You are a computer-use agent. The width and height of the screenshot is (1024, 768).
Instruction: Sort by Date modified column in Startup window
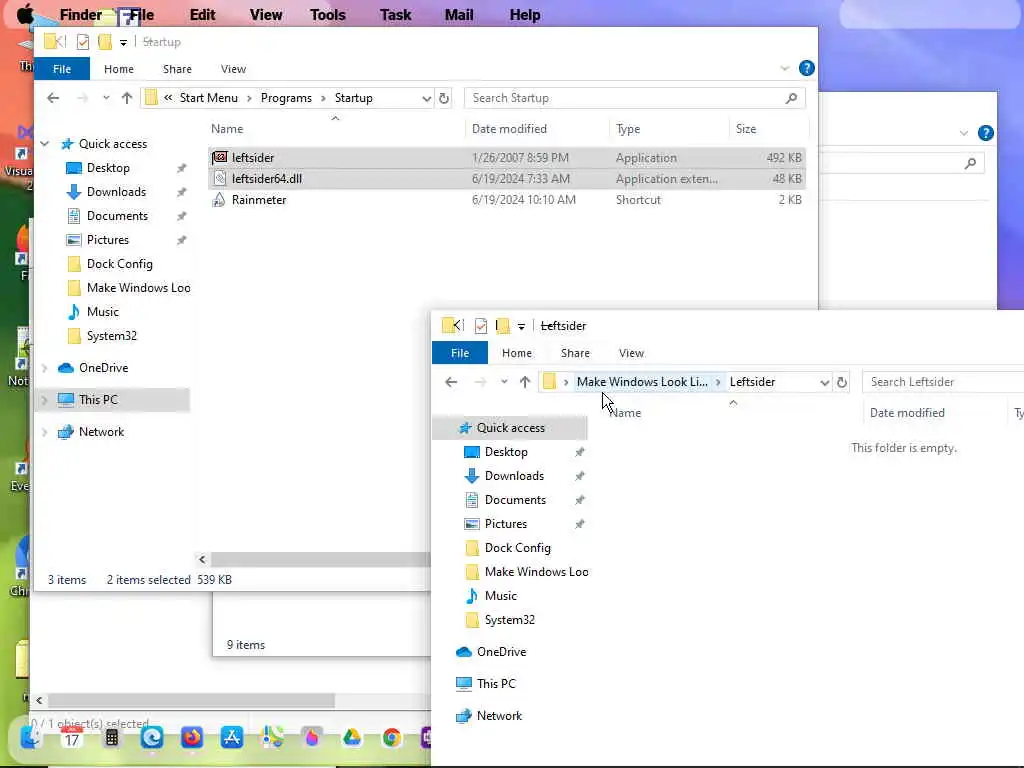coord(509,129)
